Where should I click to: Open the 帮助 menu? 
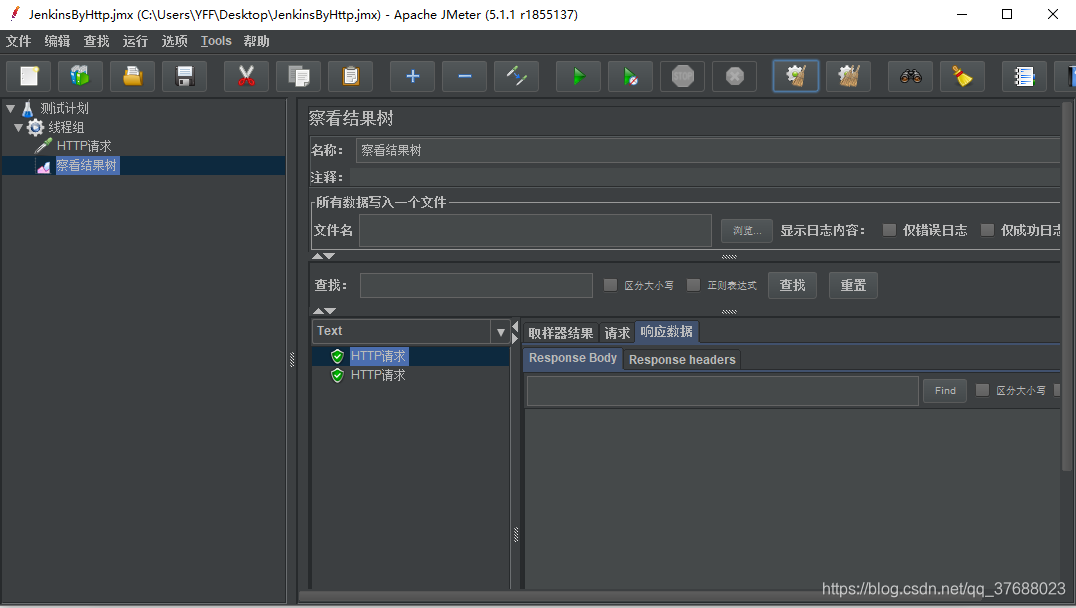click(256, 41)
